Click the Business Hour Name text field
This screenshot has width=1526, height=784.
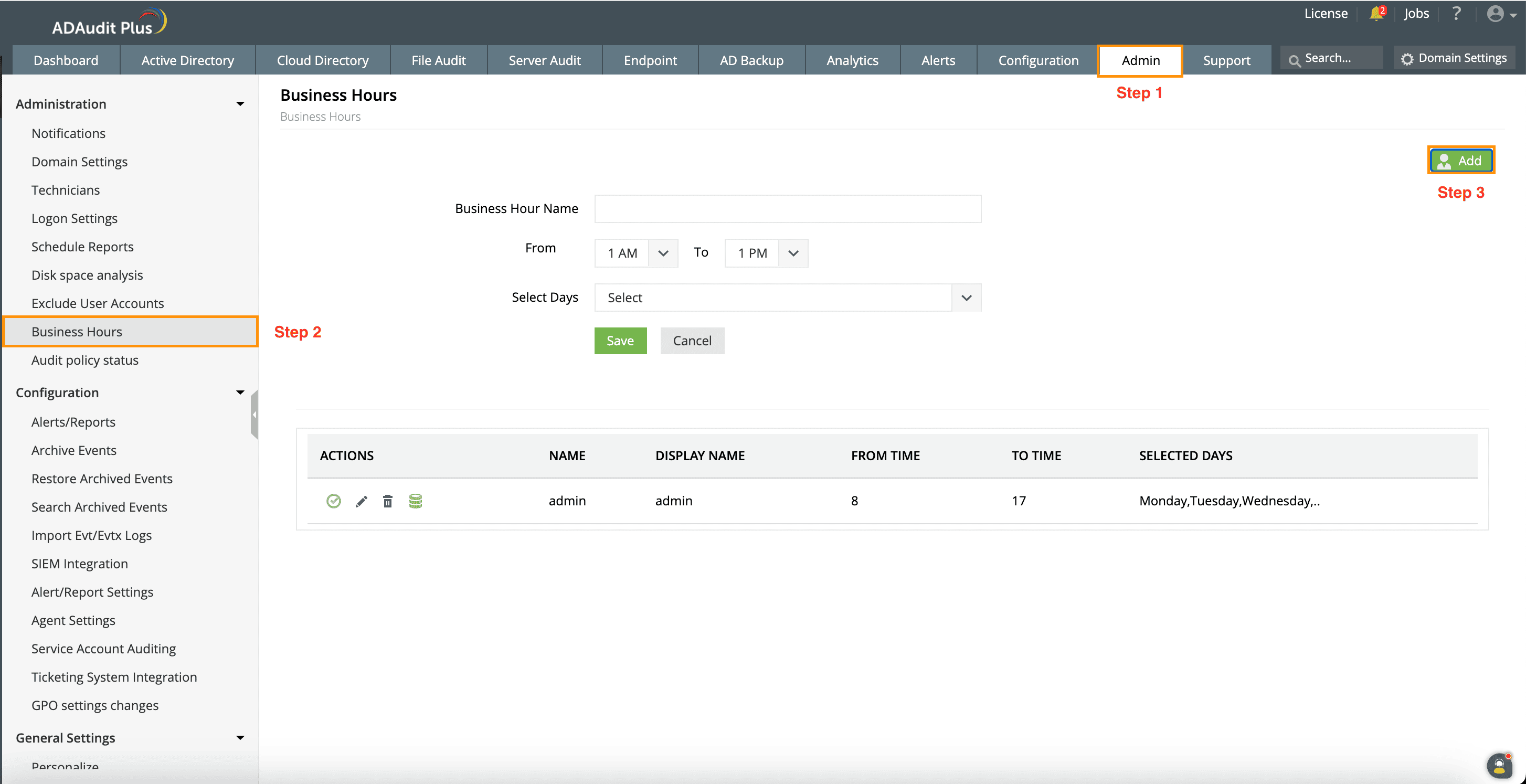[787, 208]
